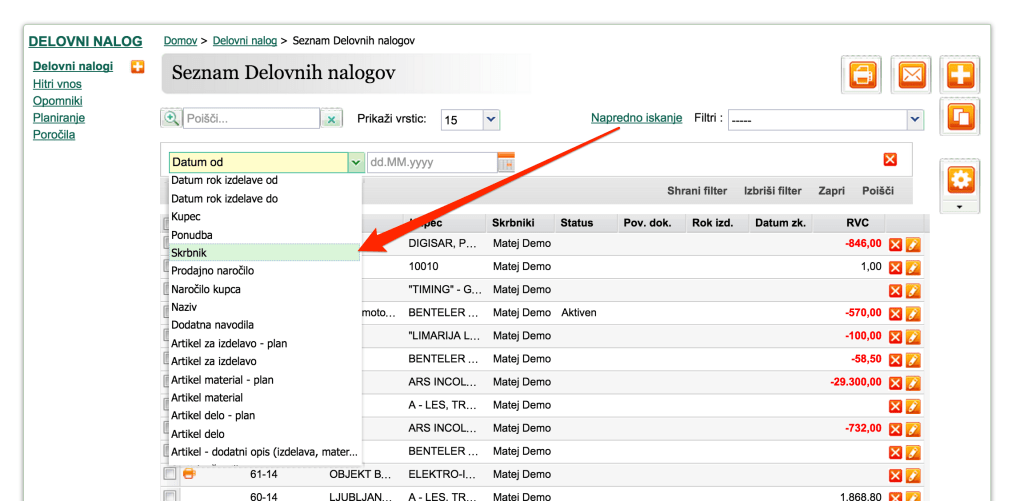Clear the search field with the x icon
The width and height of the screenshot is (1024, 501).
tap(332, 119)
